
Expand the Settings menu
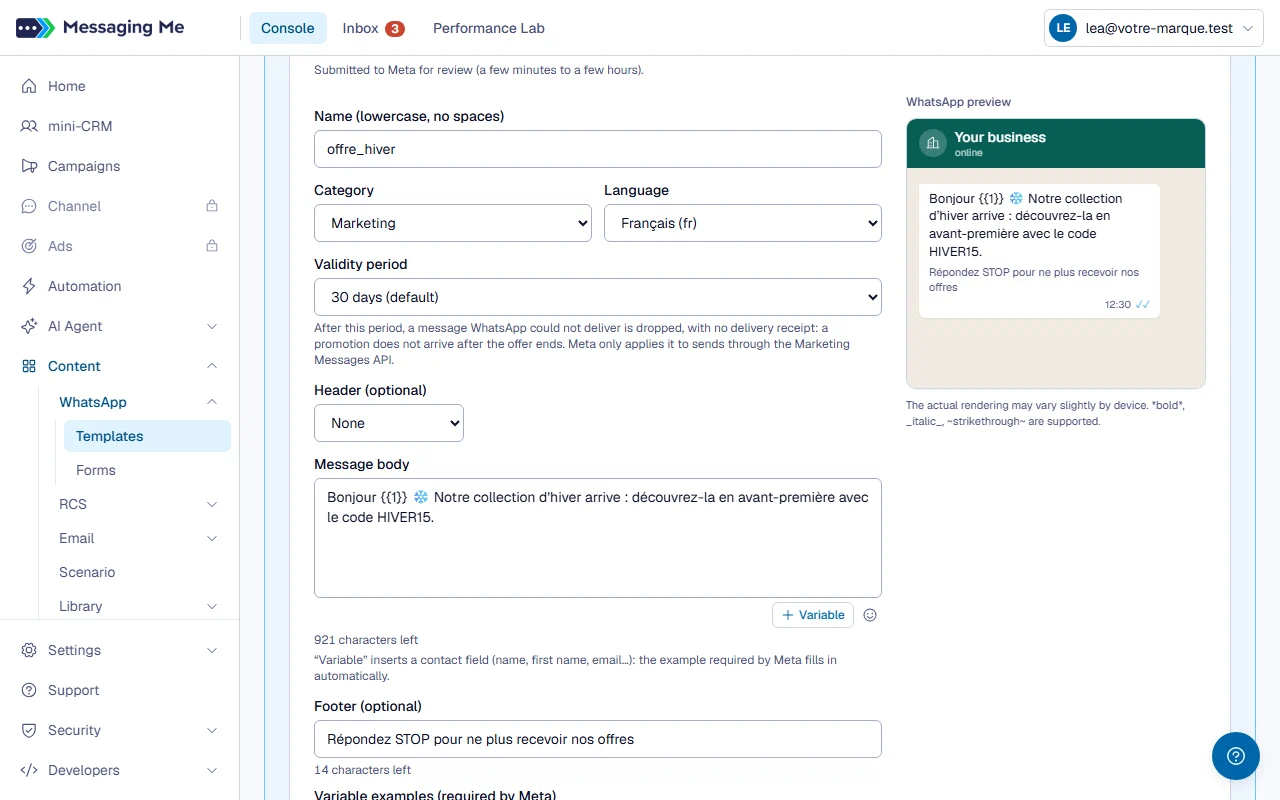click(120, 650)
